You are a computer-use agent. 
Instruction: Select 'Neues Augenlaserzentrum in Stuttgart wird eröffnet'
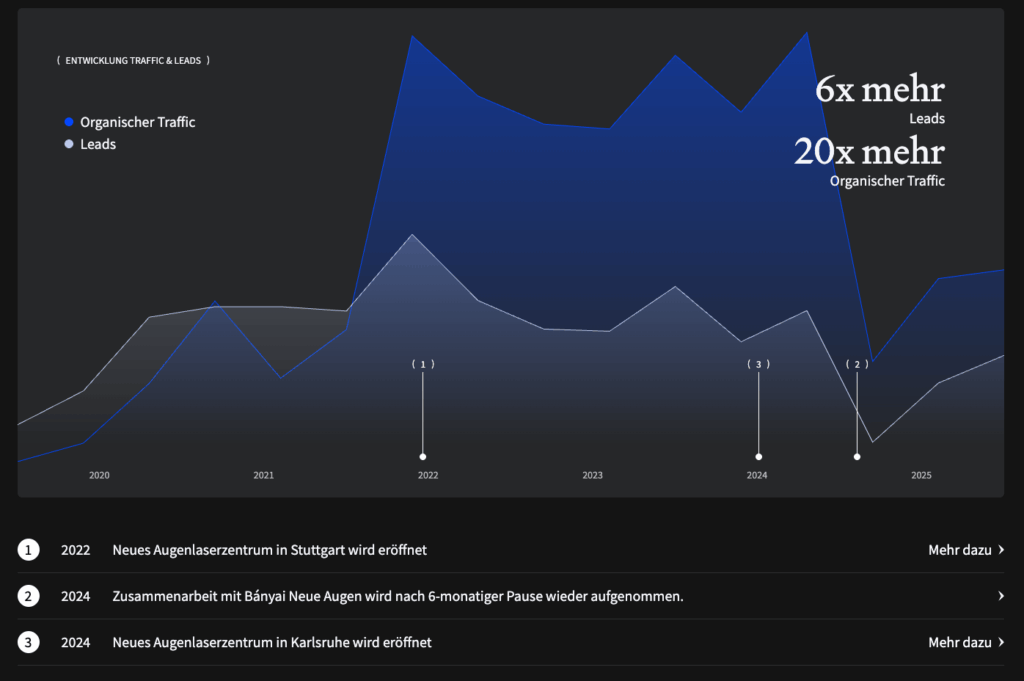pyautogui.click(x=270, y=550)
